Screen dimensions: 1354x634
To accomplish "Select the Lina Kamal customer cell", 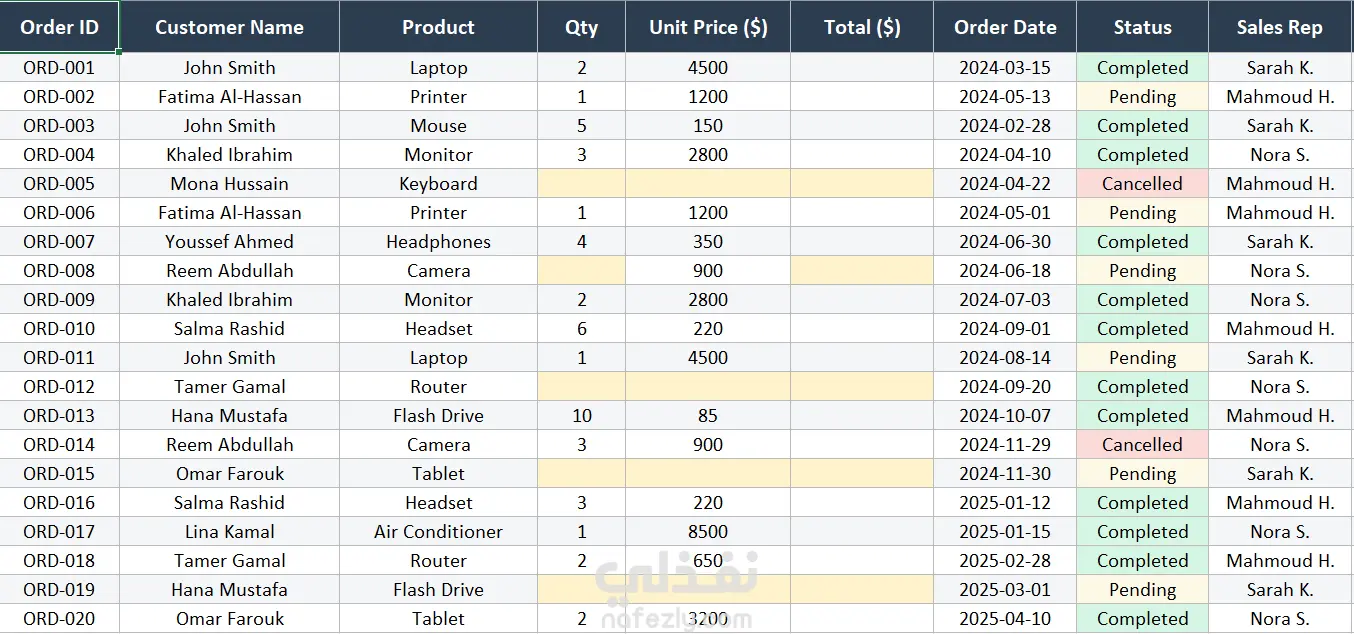I will coord(229,532).
